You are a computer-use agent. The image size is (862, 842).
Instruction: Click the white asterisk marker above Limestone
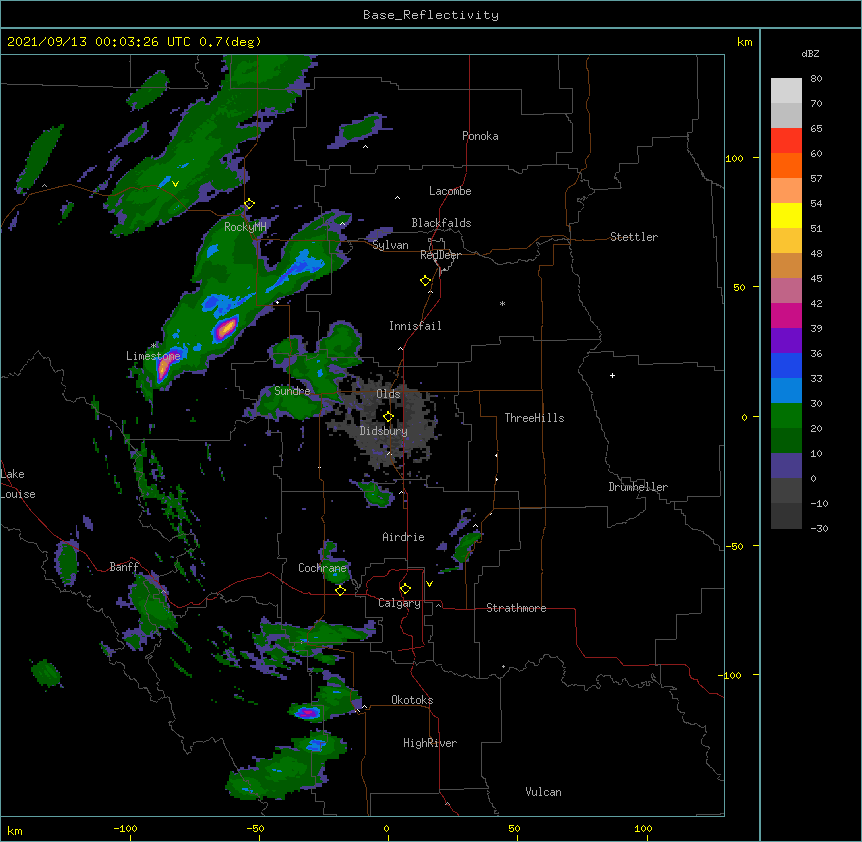pyautogui.click(x=153, y=346)
